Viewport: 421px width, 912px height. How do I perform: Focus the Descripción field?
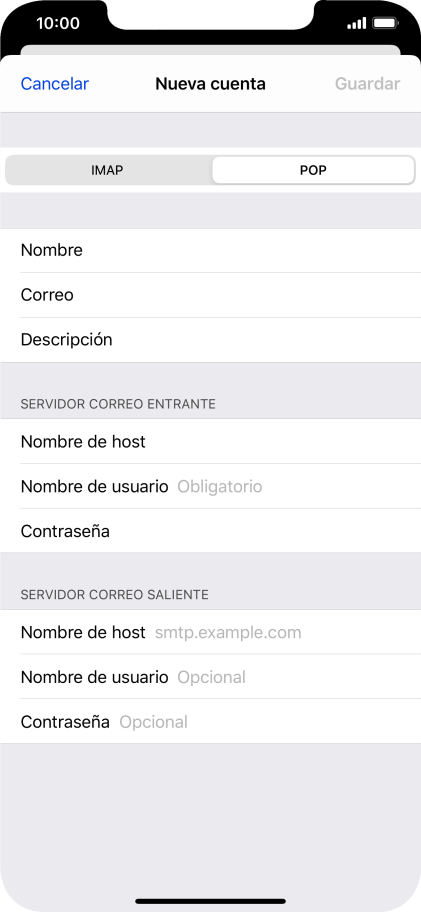point(210,340)
